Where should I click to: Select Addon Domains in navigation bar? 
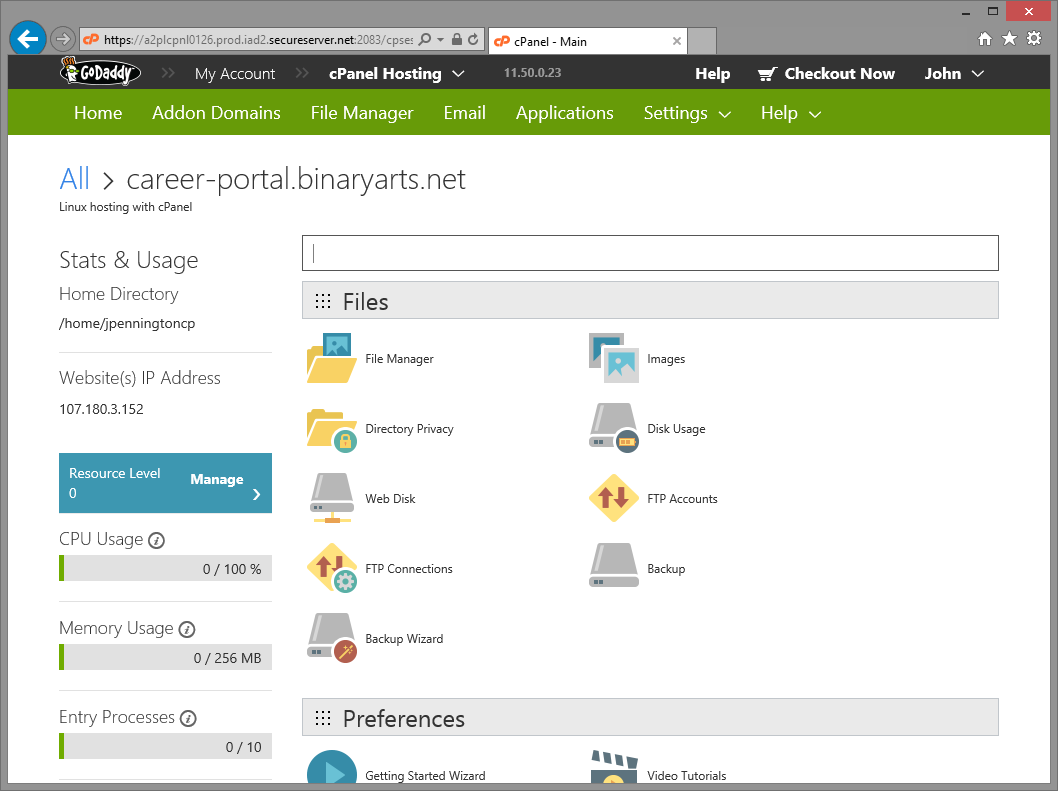(x=216, y=113)
